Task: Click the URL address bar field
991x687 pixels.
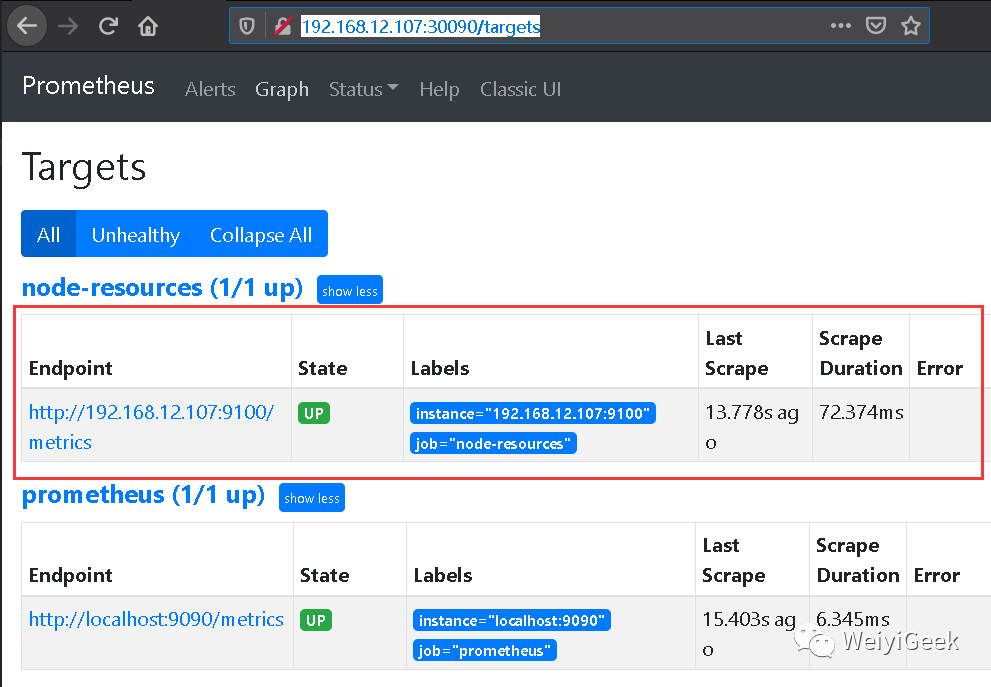Action: point(579,26)
